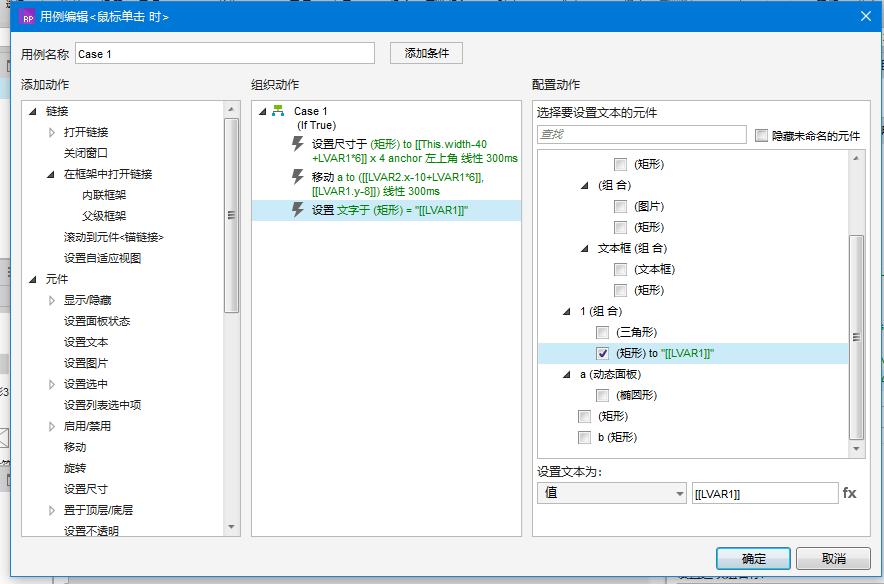Uncheck the (矩形) to "[[LVAR1]]" checkbox
884x584 pixels.
(602, 353)
